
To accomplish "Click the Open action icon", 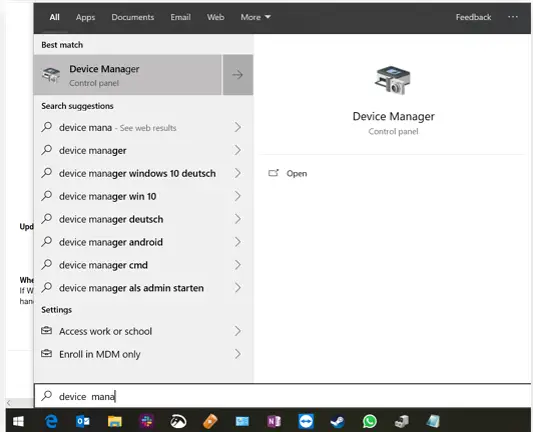I will pos(273,173).
